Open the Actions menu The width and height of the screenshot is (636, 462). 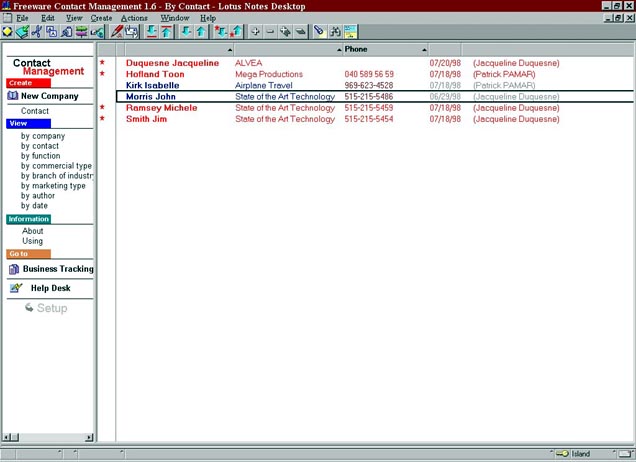tap(134, 18)
